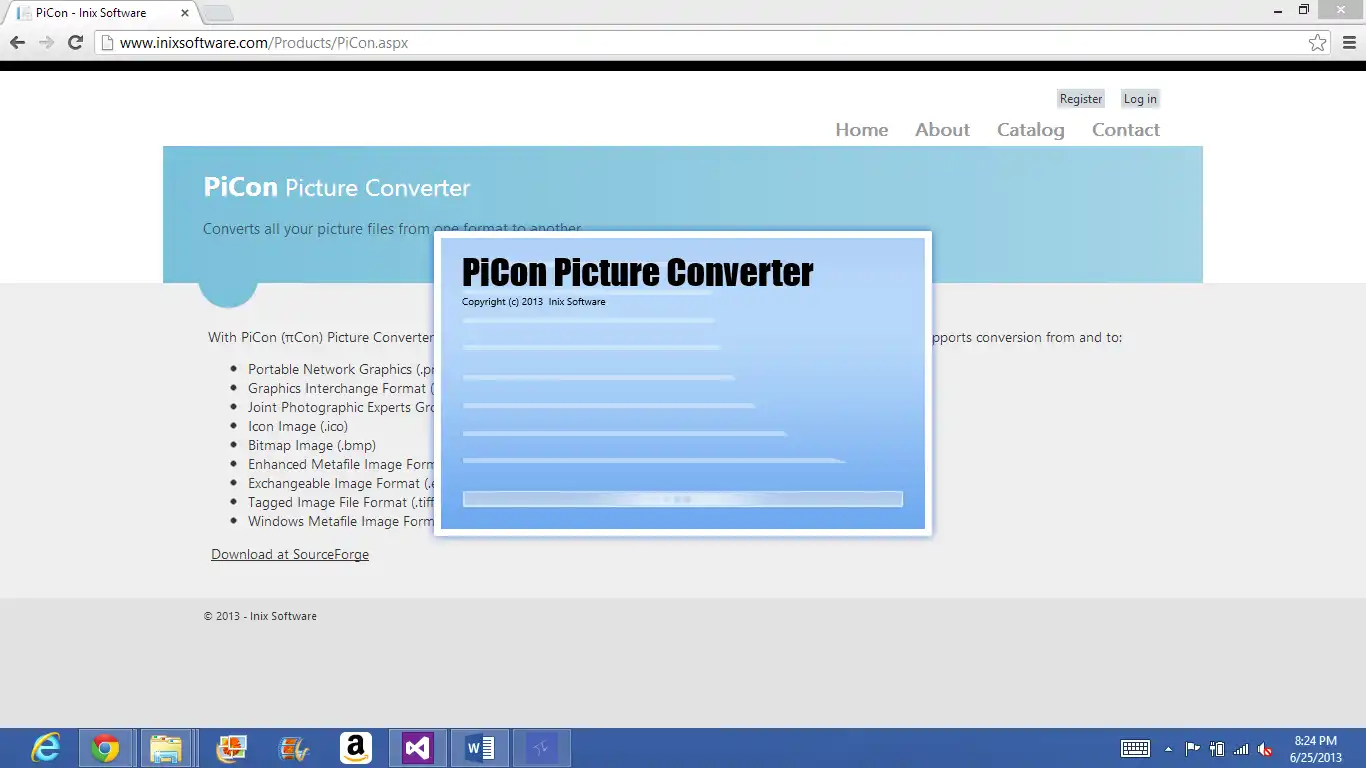This screenshot has width=1366, height=768.
Task: Switch to Google Chrome in the taskbar
Action: 106,748
